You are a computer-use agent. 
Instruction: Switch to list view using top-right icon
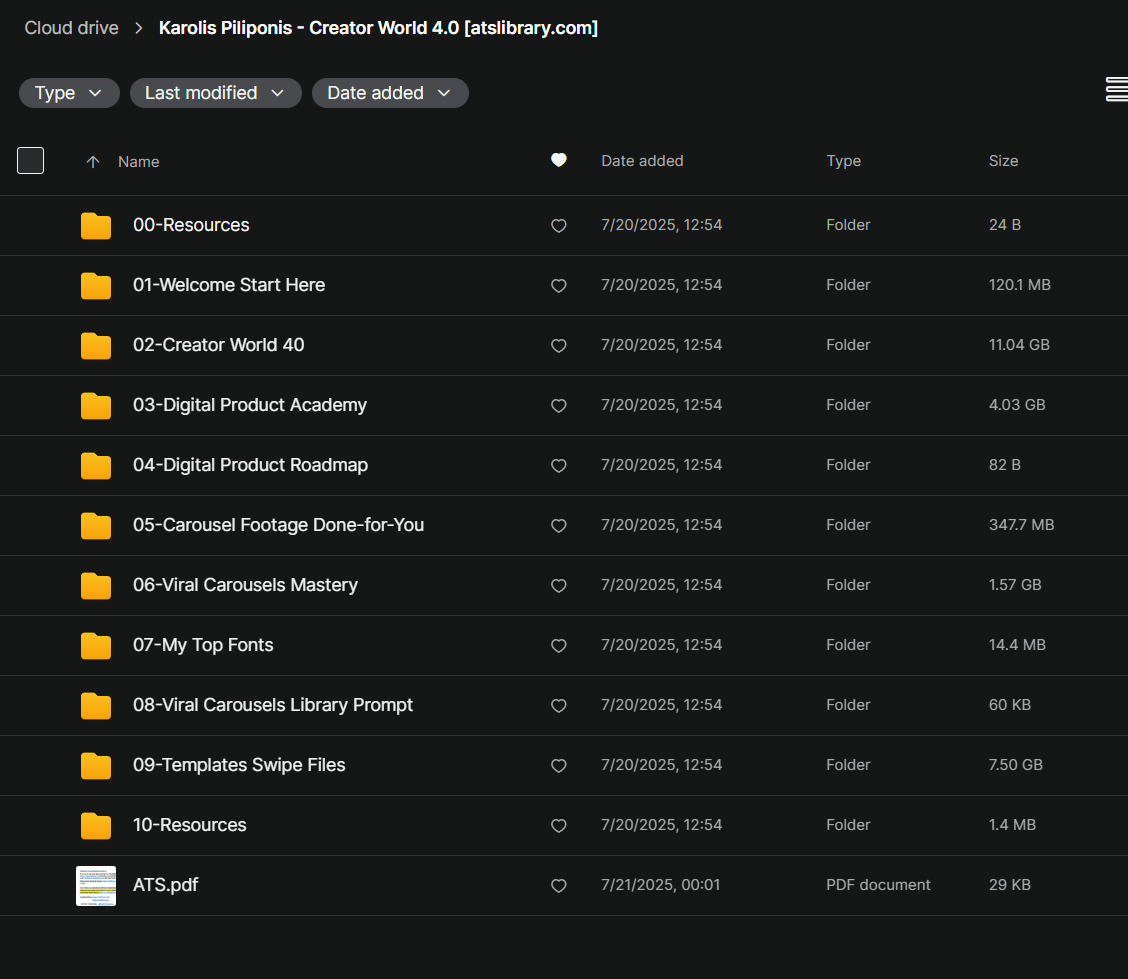coord(1116,90)
